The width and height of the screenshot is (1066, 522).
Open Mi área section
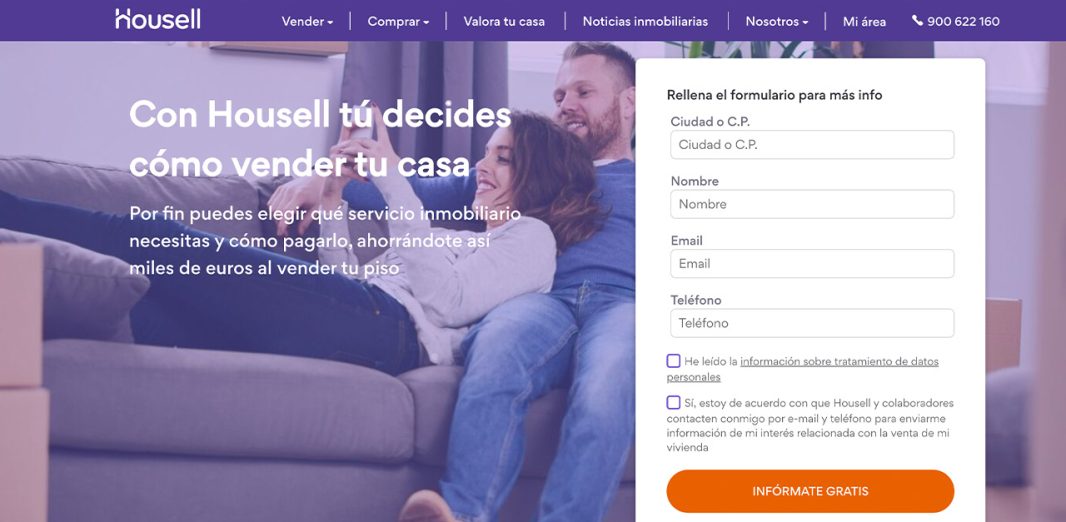(x=864, y=21)
